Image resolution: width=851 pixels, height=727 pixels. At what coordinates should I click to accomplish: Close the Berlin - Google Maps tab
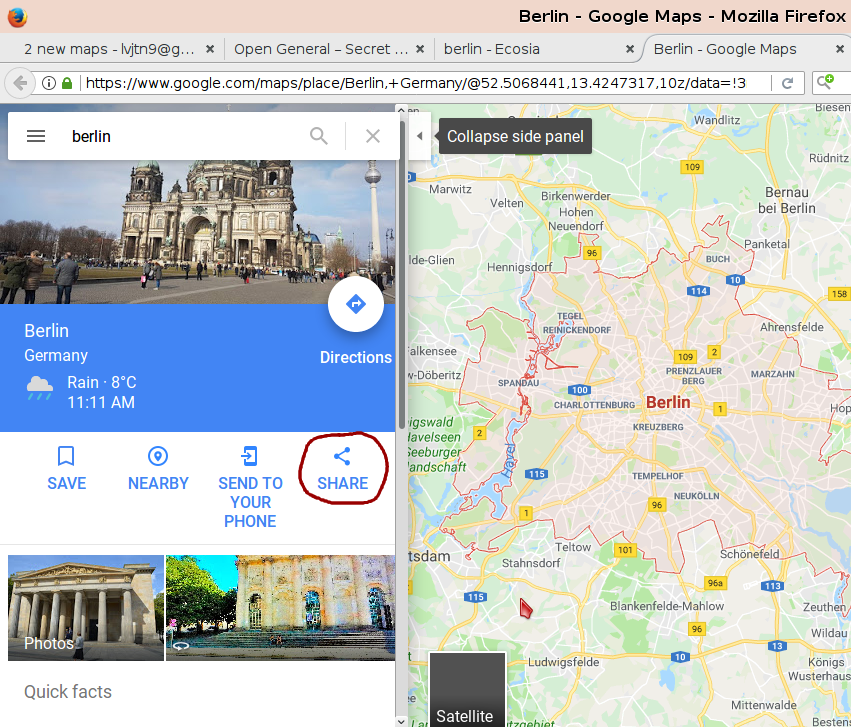coord(840,49)
